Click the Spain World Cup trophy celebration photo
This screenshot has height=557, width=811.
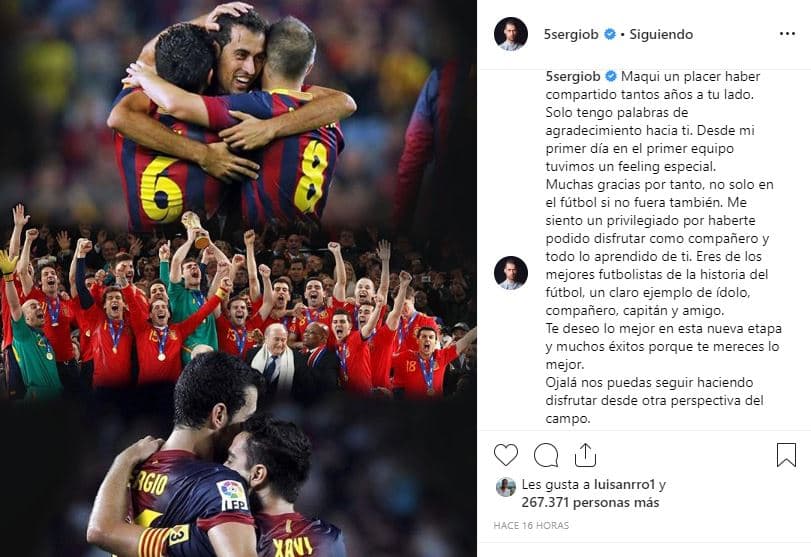coord(238,308)
